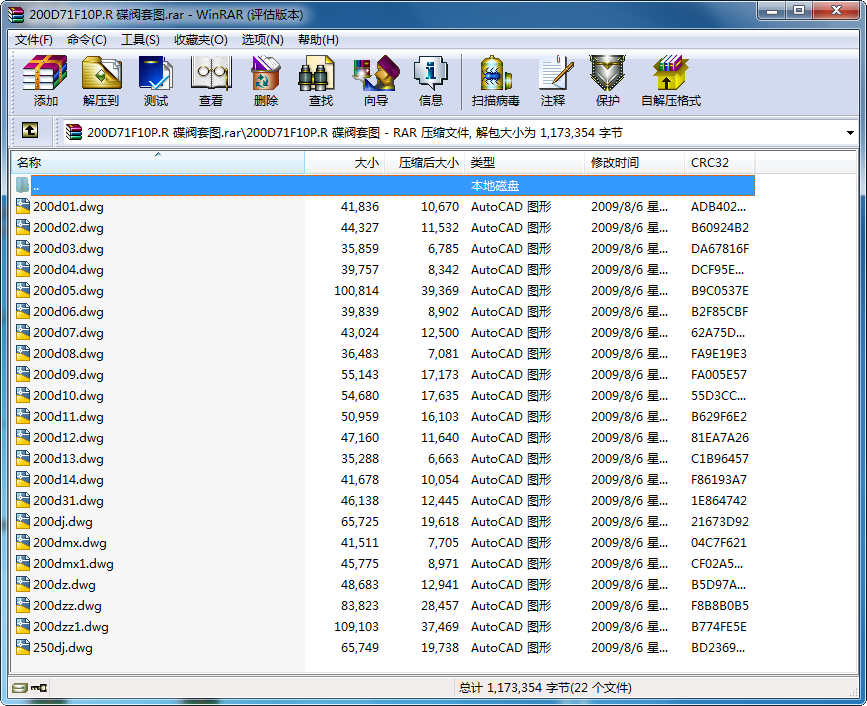The image size is (867, 706).
Task: Expand the archive path dropdown arrow
Action: point(850,133)
